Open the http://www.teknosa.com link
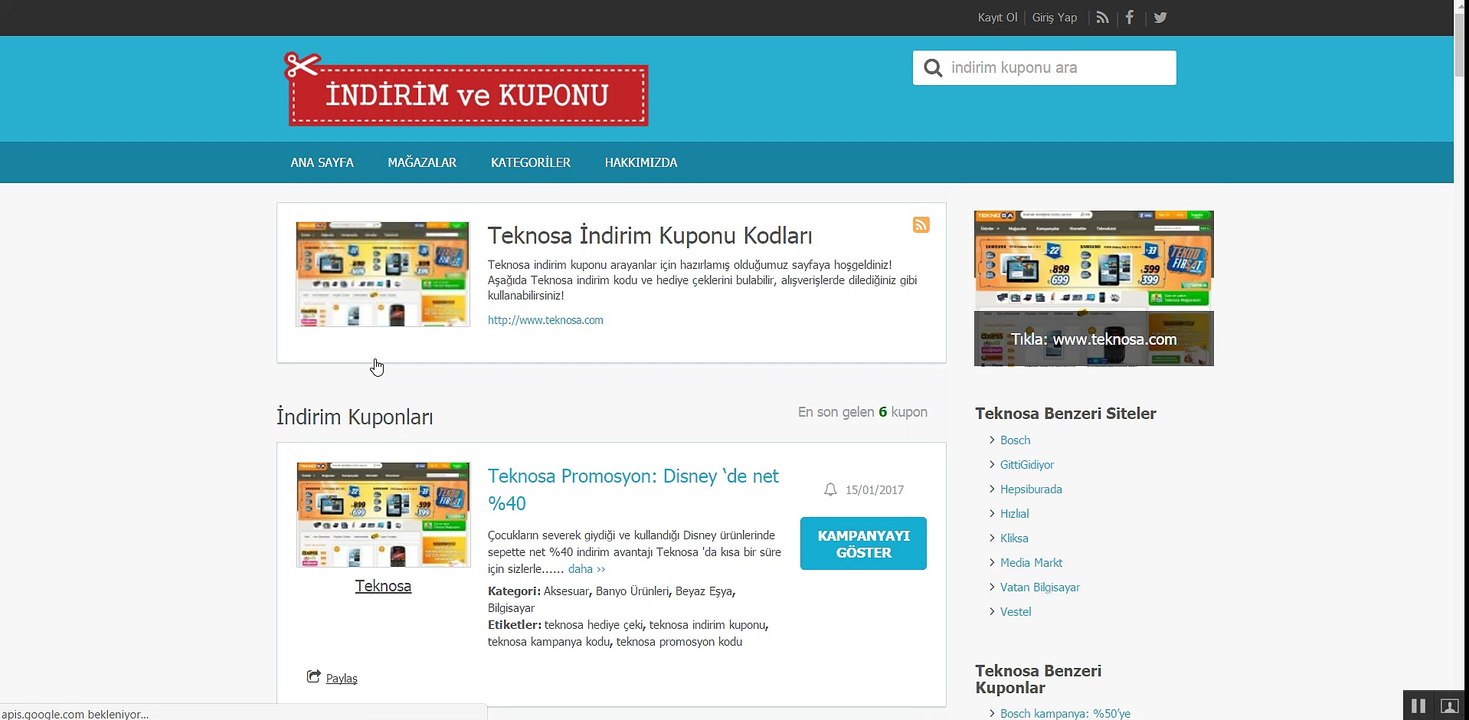The image size is (1469, 720). pyautogui.click(x=545, y=321)
